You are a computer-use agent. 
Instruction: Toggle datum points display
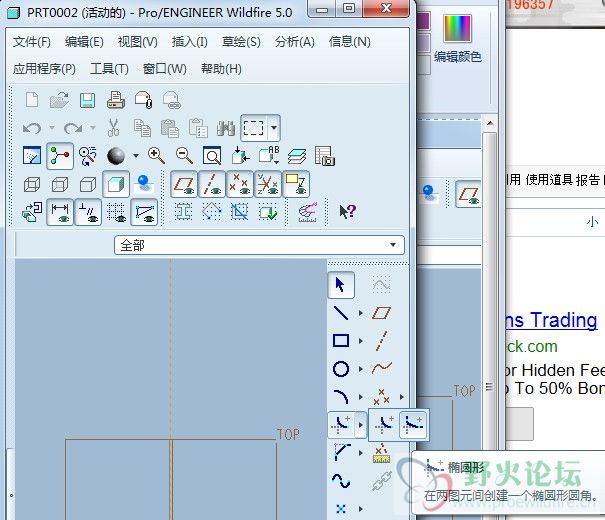click(x=240, y=184)
